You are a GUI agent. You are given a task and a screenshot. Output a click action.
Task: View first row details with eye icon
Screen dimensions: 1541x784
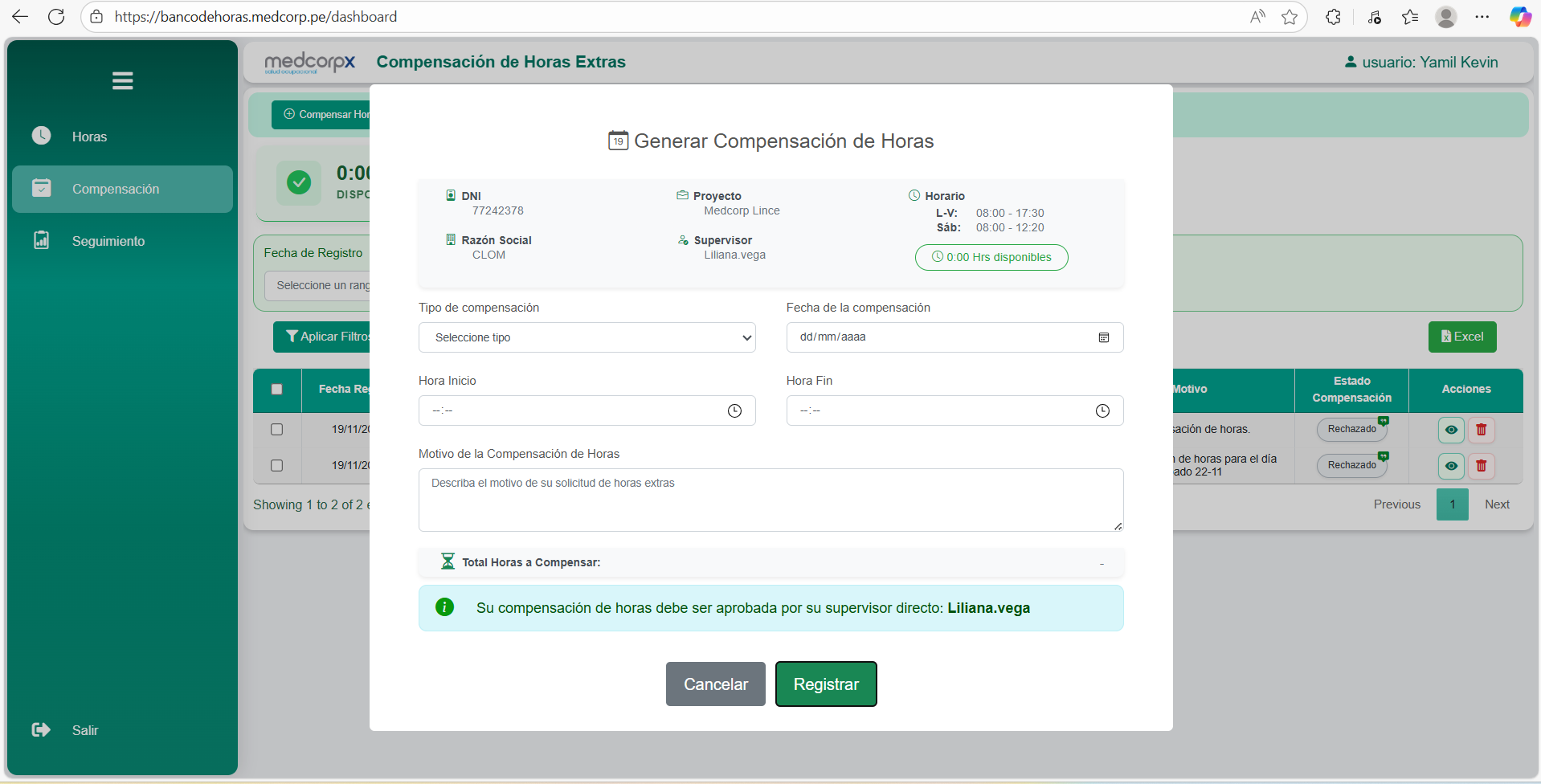[x=1450, y=430]
